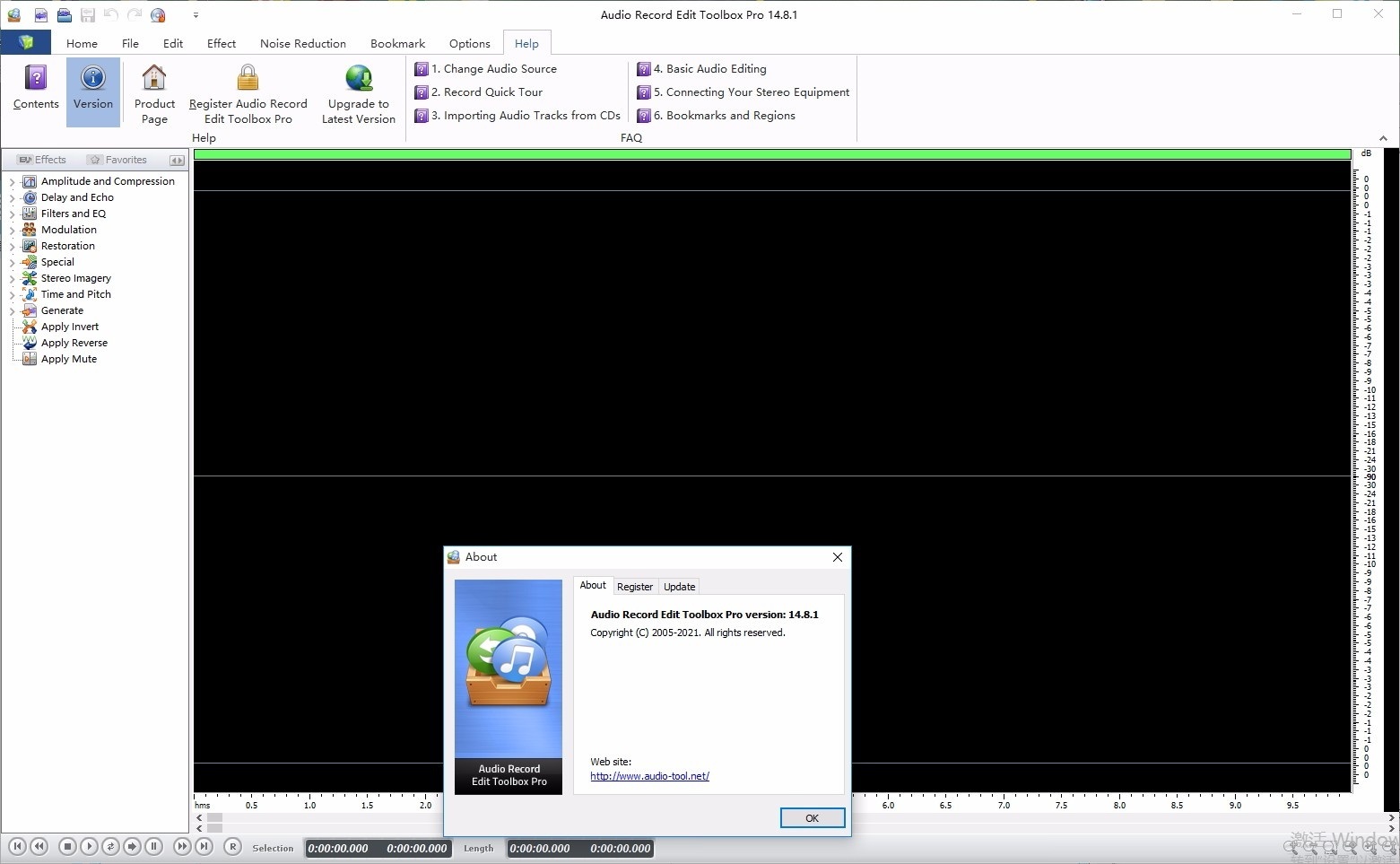Viewport: 1400px width, 864px height.
Task: Switch to the File ribbon tab
Action: (130, 43)
